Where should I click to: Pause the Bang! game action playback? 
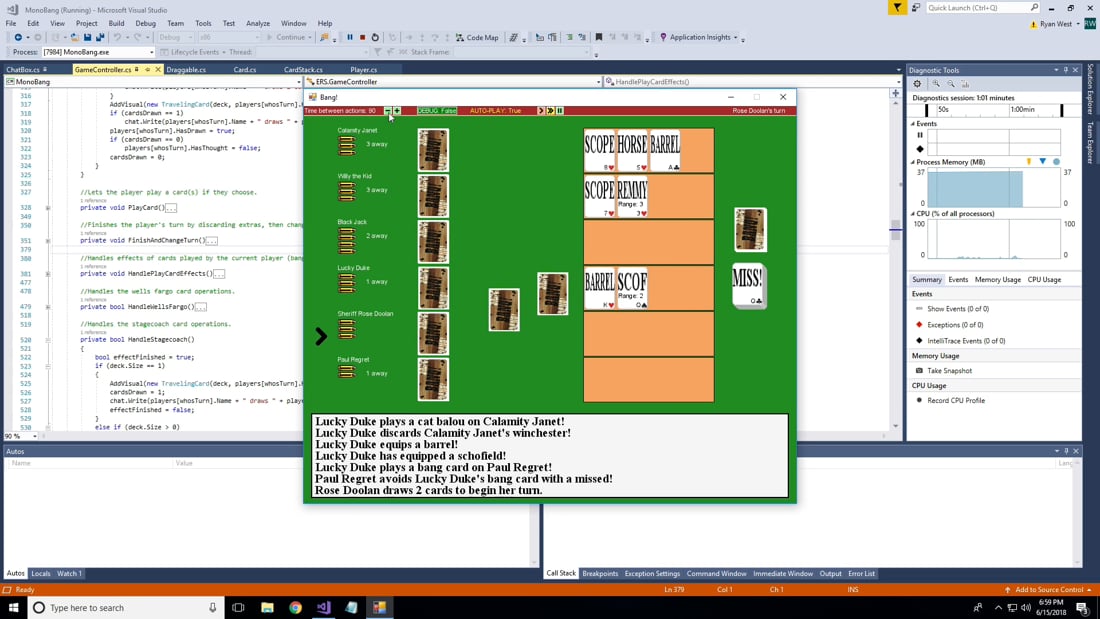[x=559, y=111]
